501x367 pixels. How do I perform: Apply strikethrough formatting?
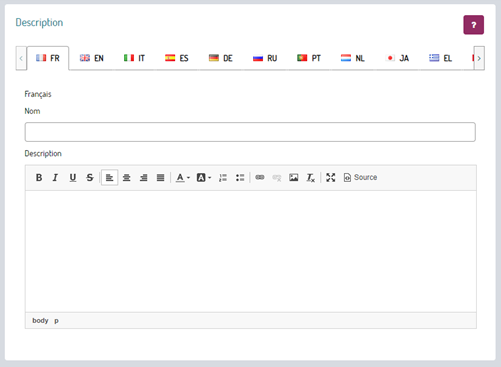90,178
